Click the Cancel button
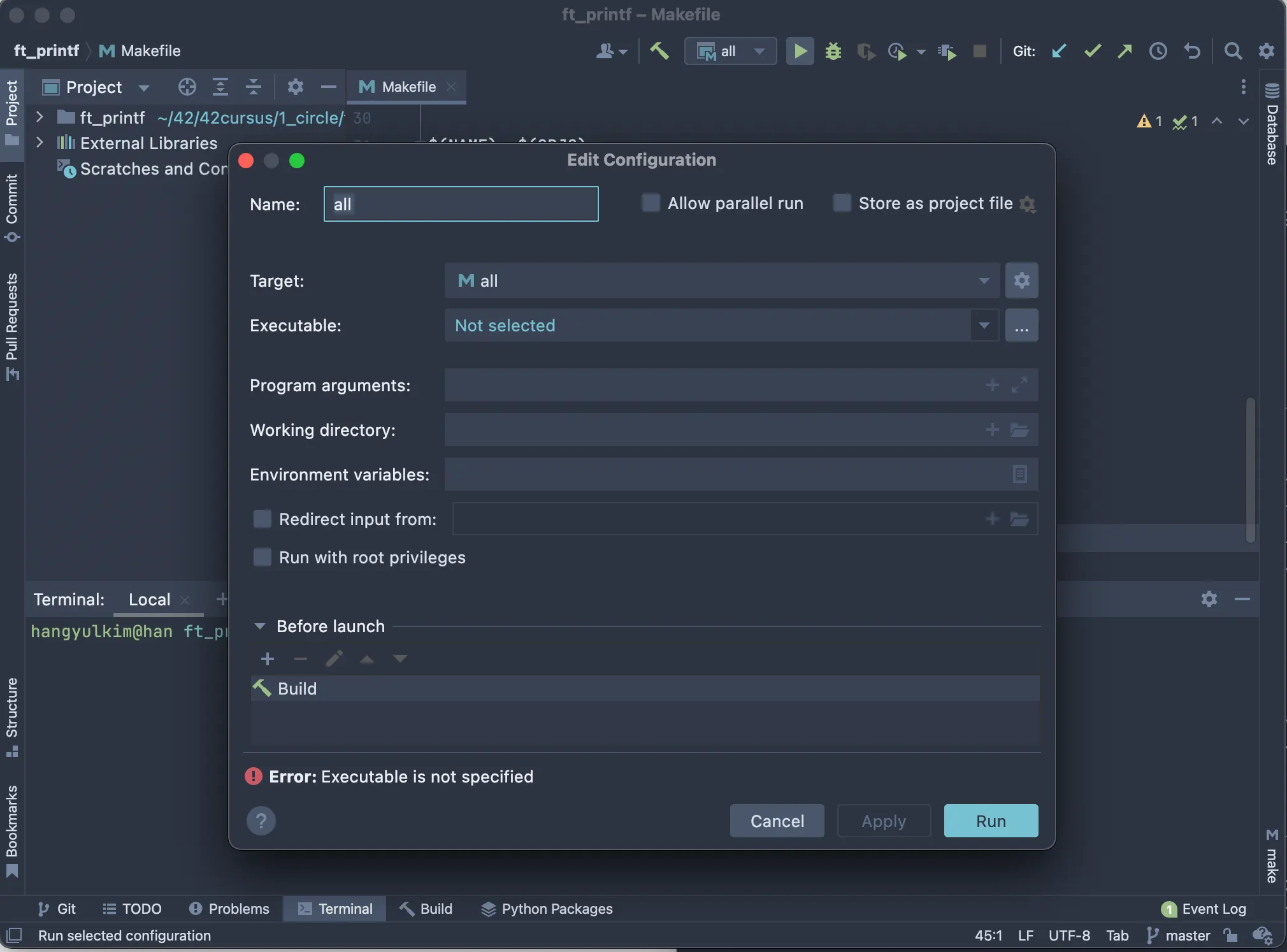Viewport: 1287px width, 952px height. click(x=777, y=821)
